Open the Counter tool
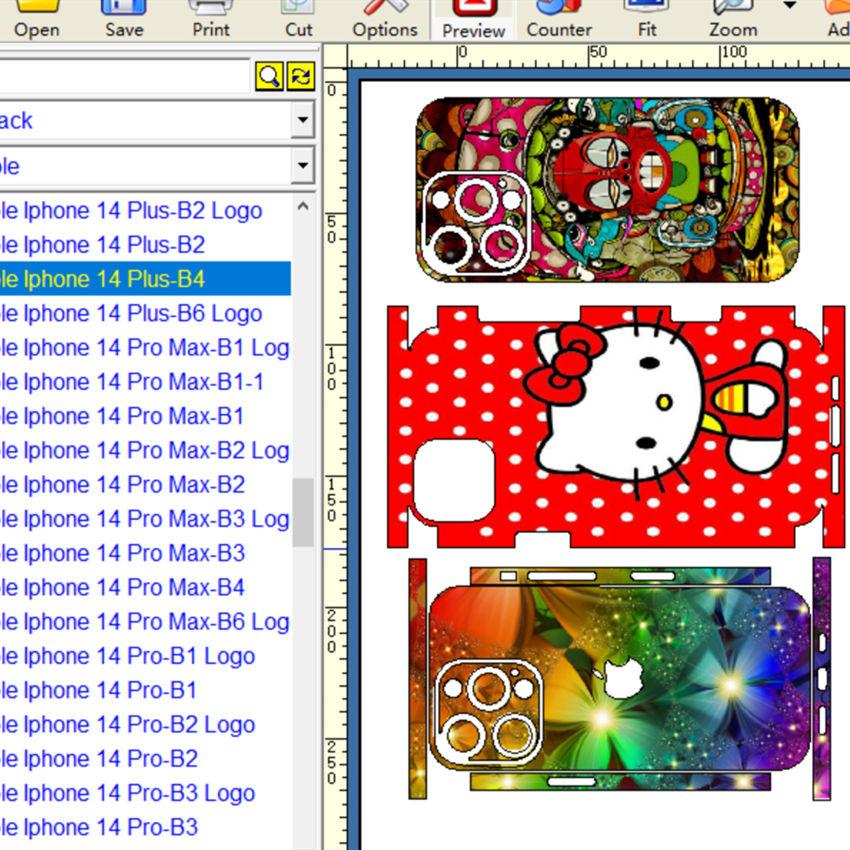Viewport: 850px width, 850px height. [x=559, y=19]
